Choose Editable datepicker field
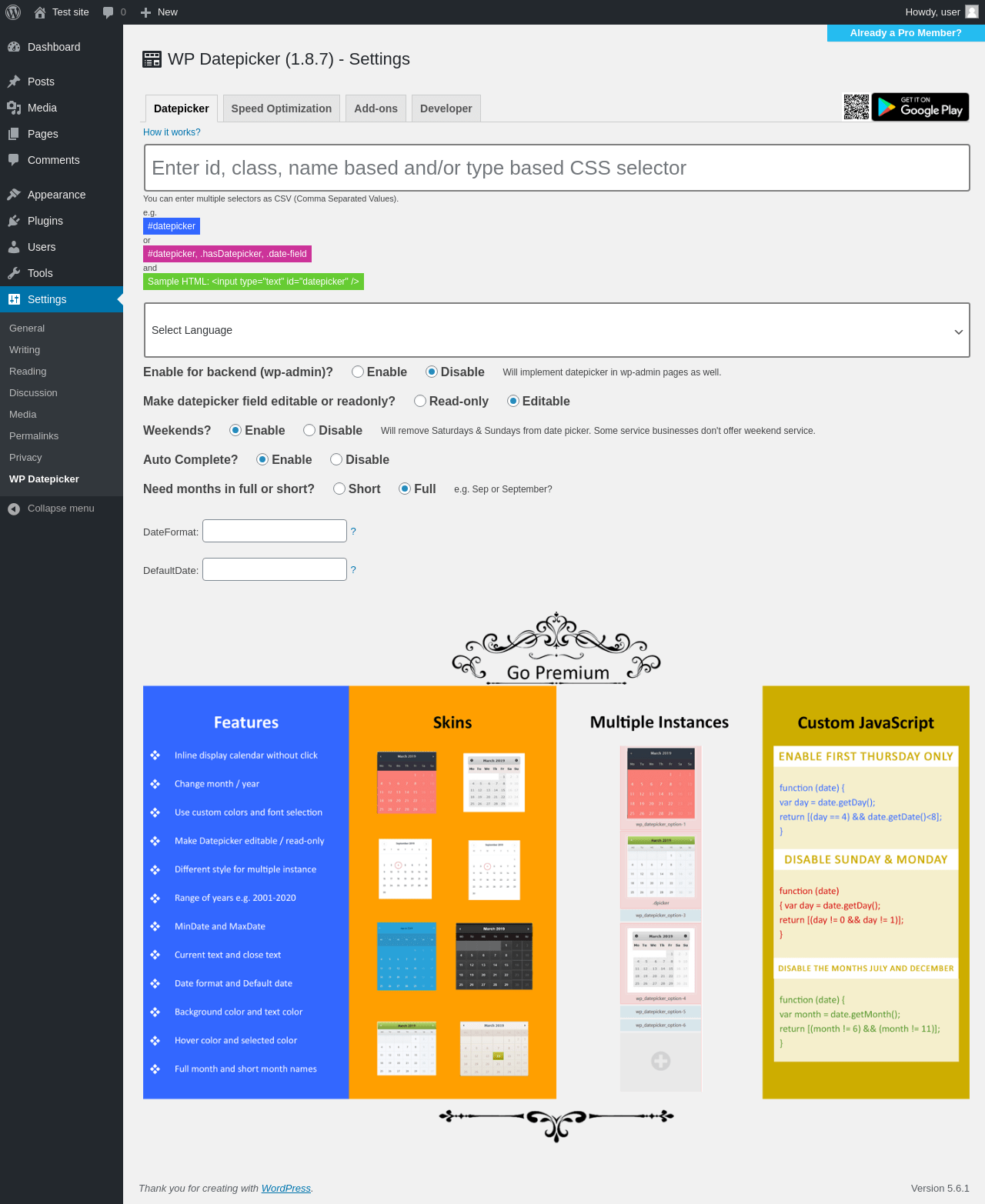Image resolution: width=985 pixels, height=1204 pixels. [x=513, y=402]
